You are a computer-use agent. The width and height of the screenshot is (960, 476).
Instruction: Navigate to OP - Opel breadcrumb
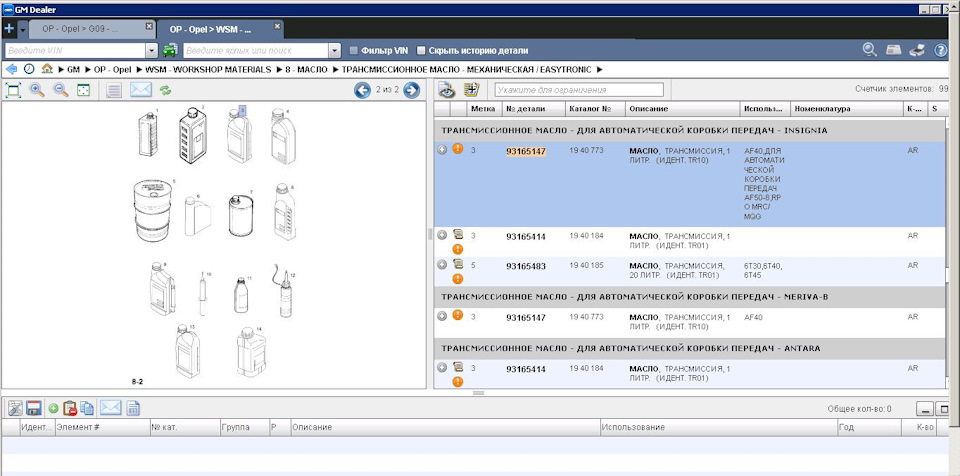point(113,70)
